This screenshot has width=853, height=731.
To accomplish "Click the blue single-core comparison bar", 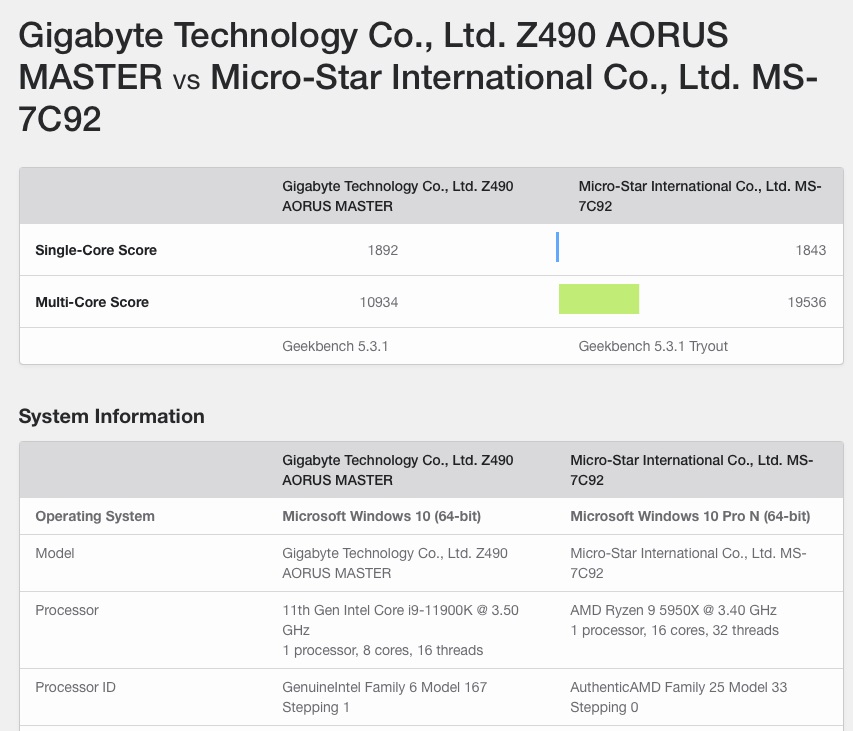I will pos(558,247).
